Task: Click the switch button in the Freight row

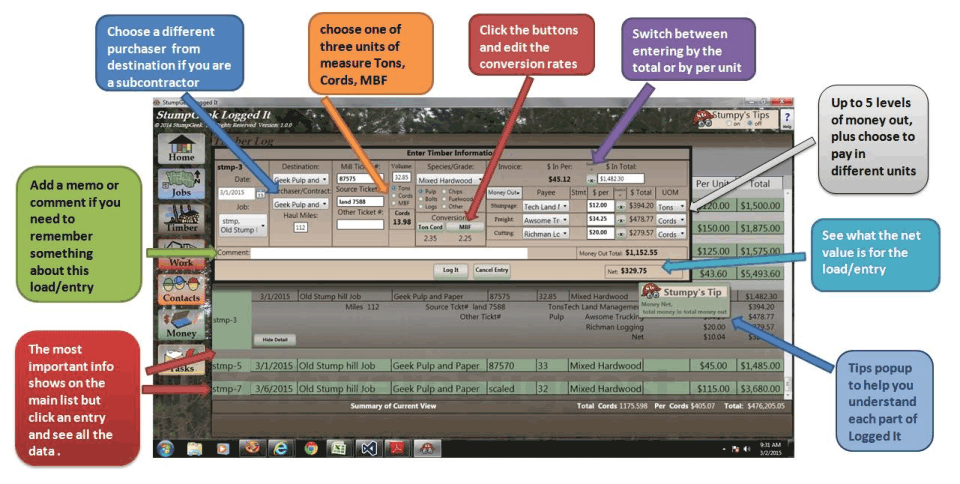Action: point(620,220)
